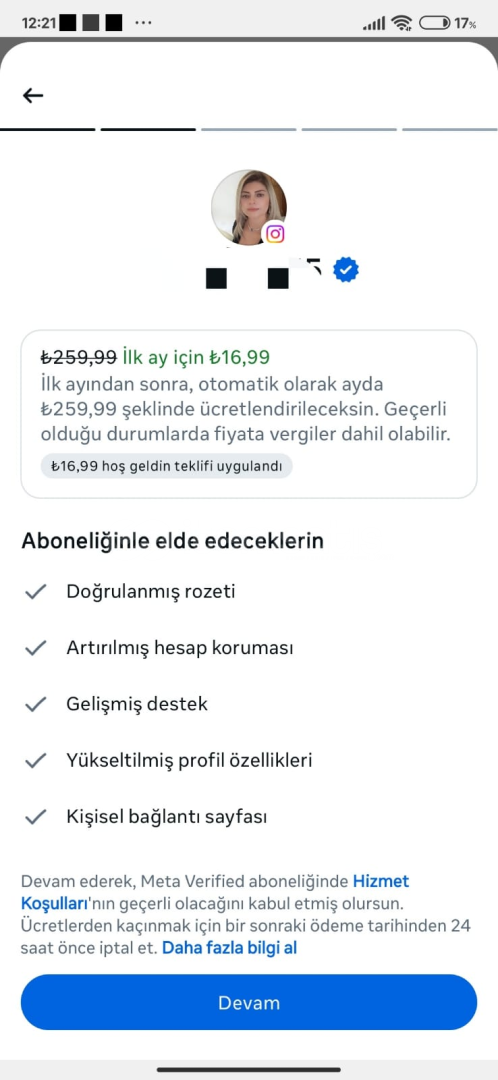Tap the hoş geldin teklifi uygulandı chip
Screen dimensions: 498x1080
167,466
